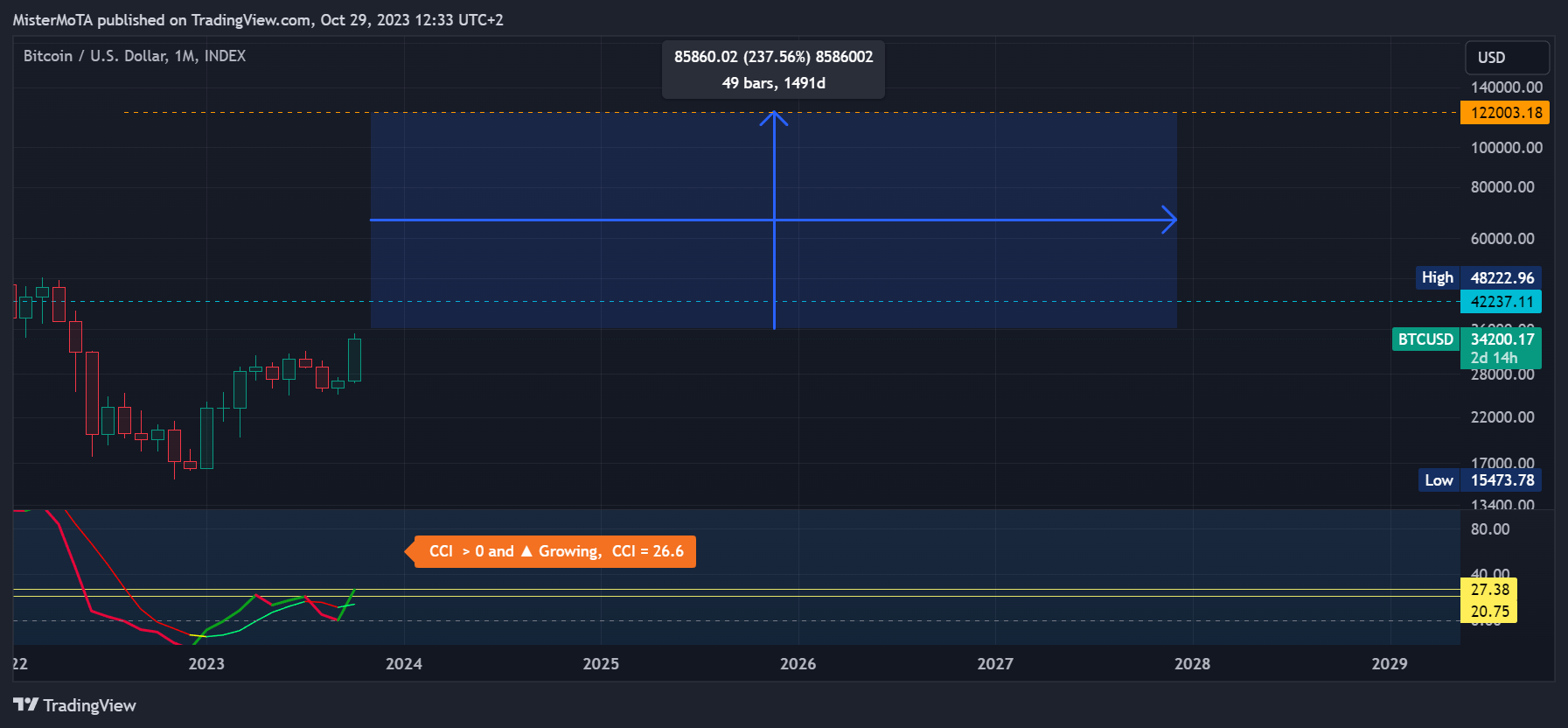Screen dimensions: 1568x728
Task: Click the orange 122003.18 price label
Action: 1504,113
